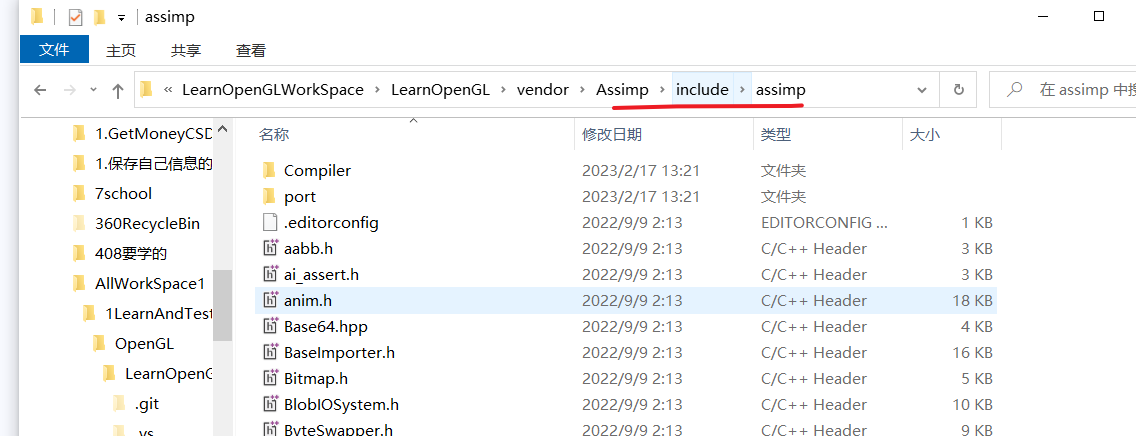Expand chevron after include breadcrumb
Image resolution: width=1136 pixels, height=436 pixels.
(742, 90)
